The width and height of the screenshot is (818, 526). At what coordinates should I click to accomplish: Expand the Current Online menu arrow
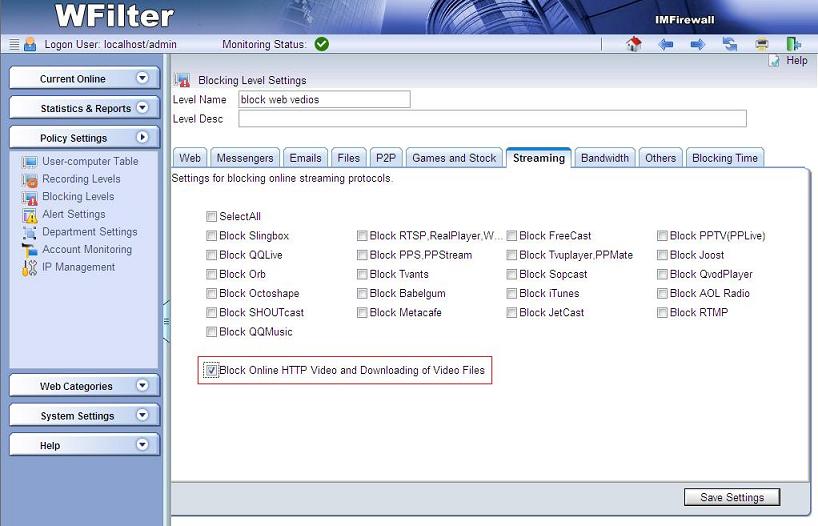142,78
